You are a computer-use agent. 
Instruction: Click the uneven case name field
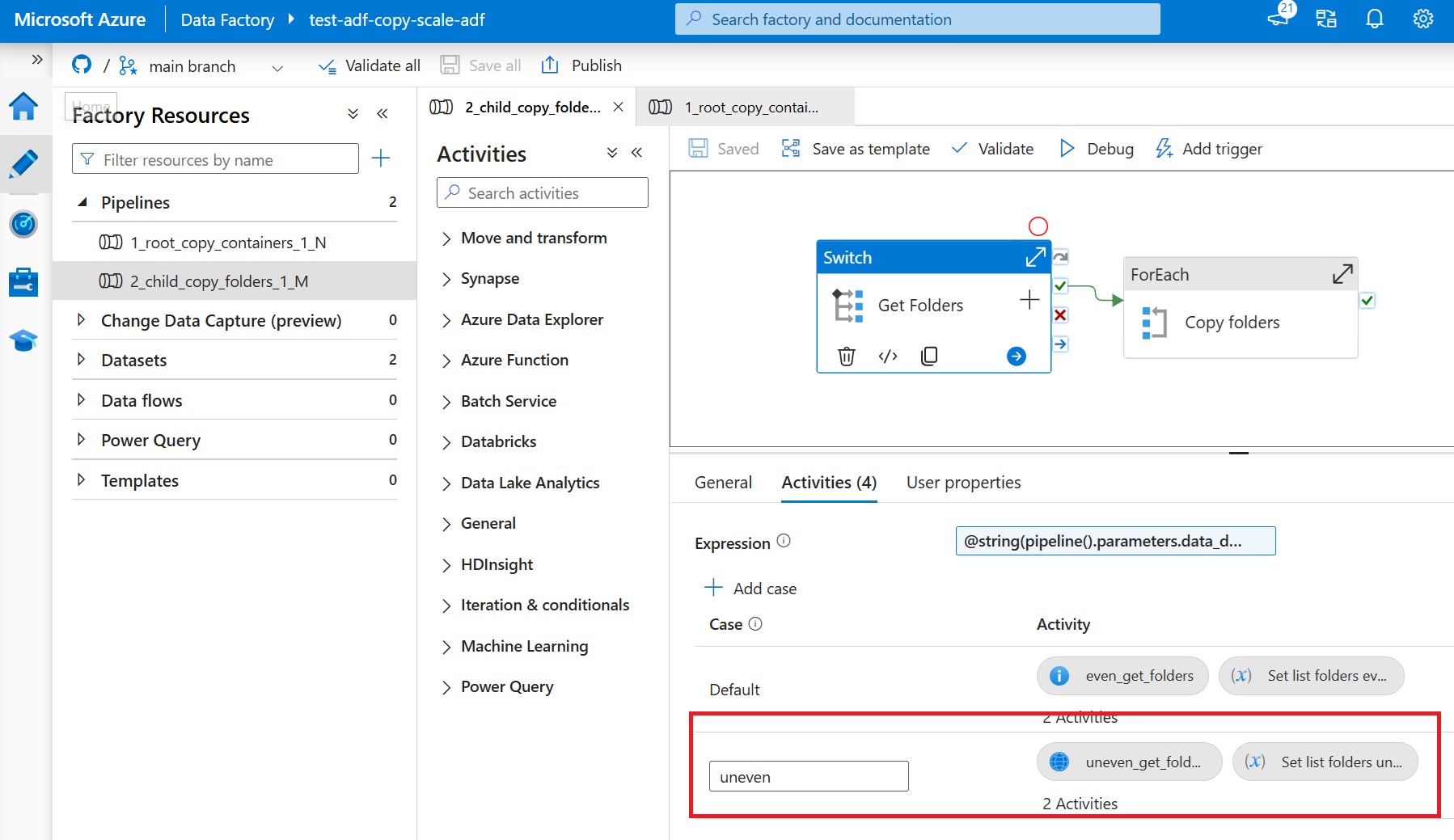click(x=809, y=776)
